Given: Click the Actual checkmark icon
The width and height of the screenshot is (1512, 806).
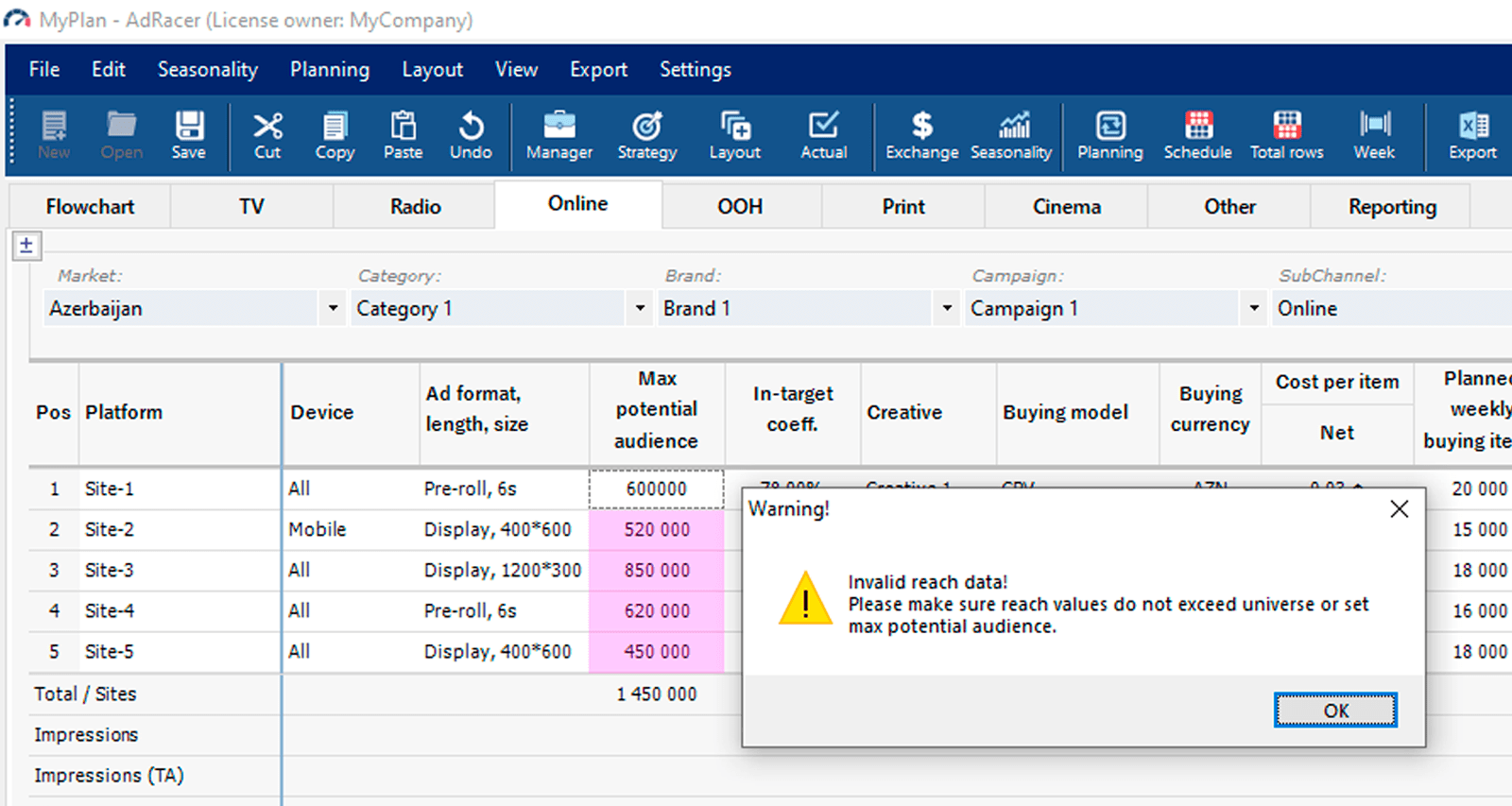Looking at the screenshot, I should click(824, 135).
